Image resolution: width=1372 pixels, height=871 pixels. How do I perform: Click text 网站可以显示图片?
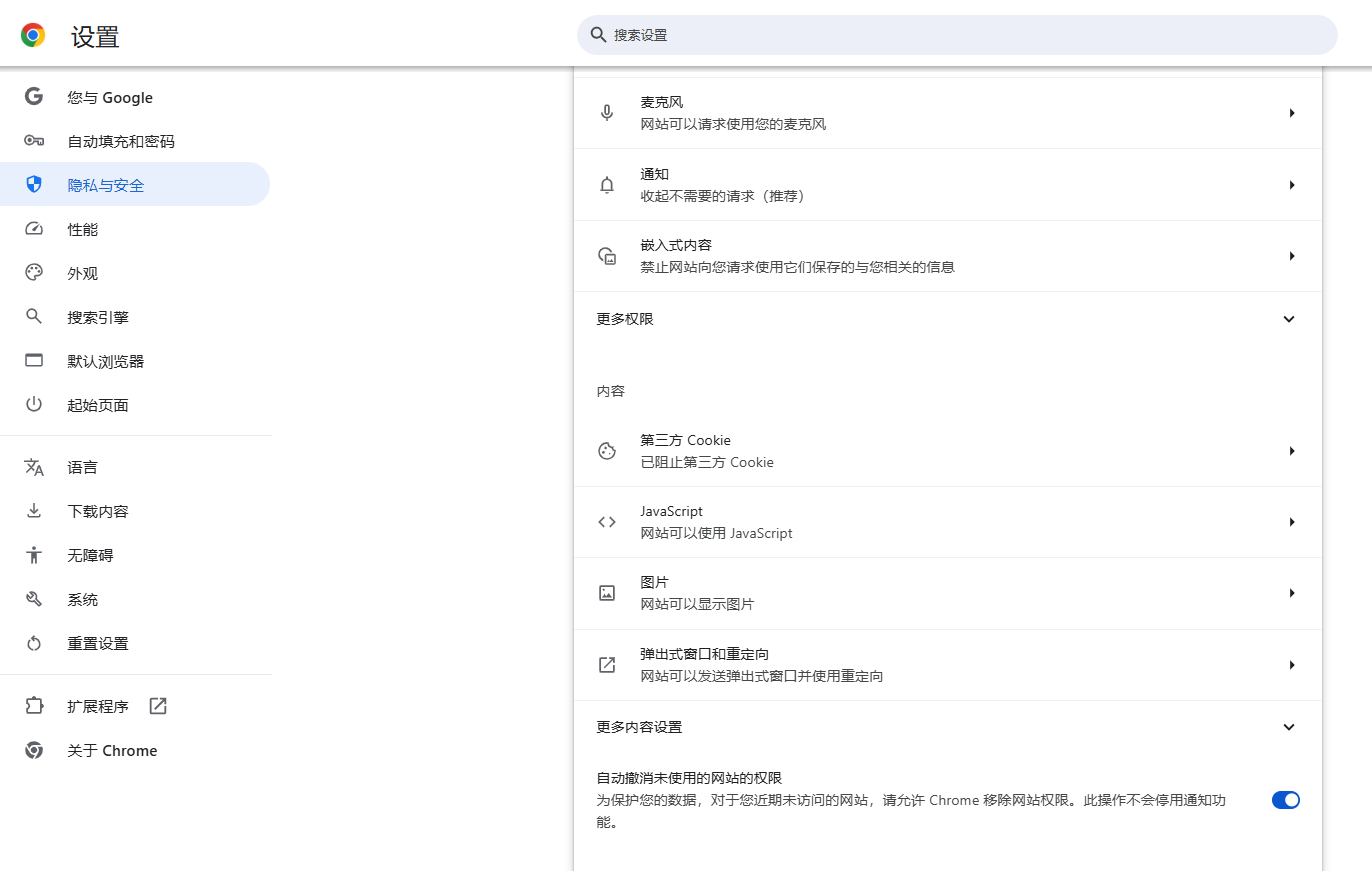[x=697, y=604]
